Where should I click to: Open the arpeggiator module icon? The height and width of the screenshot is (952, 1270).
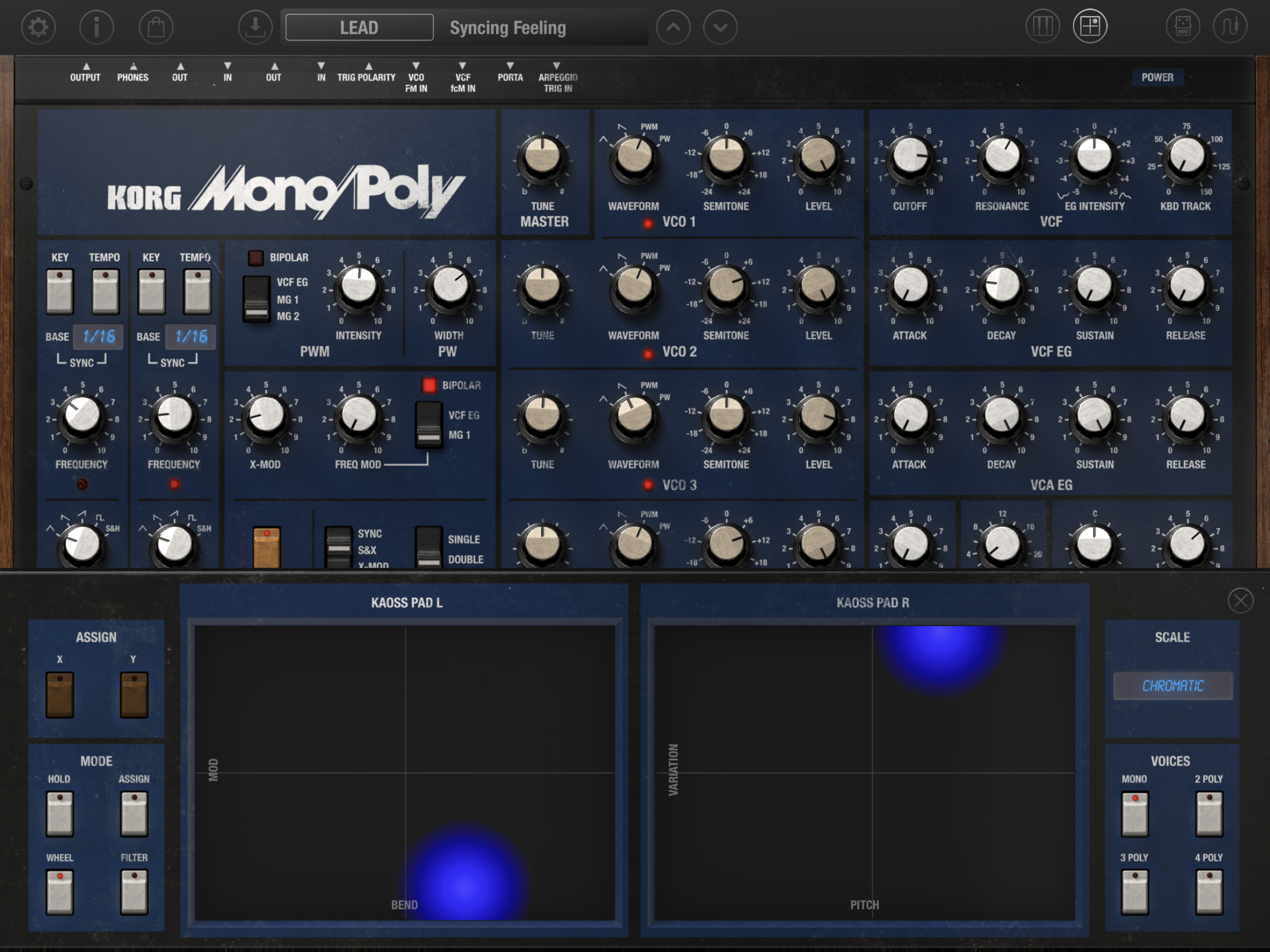coord(1183,26)
